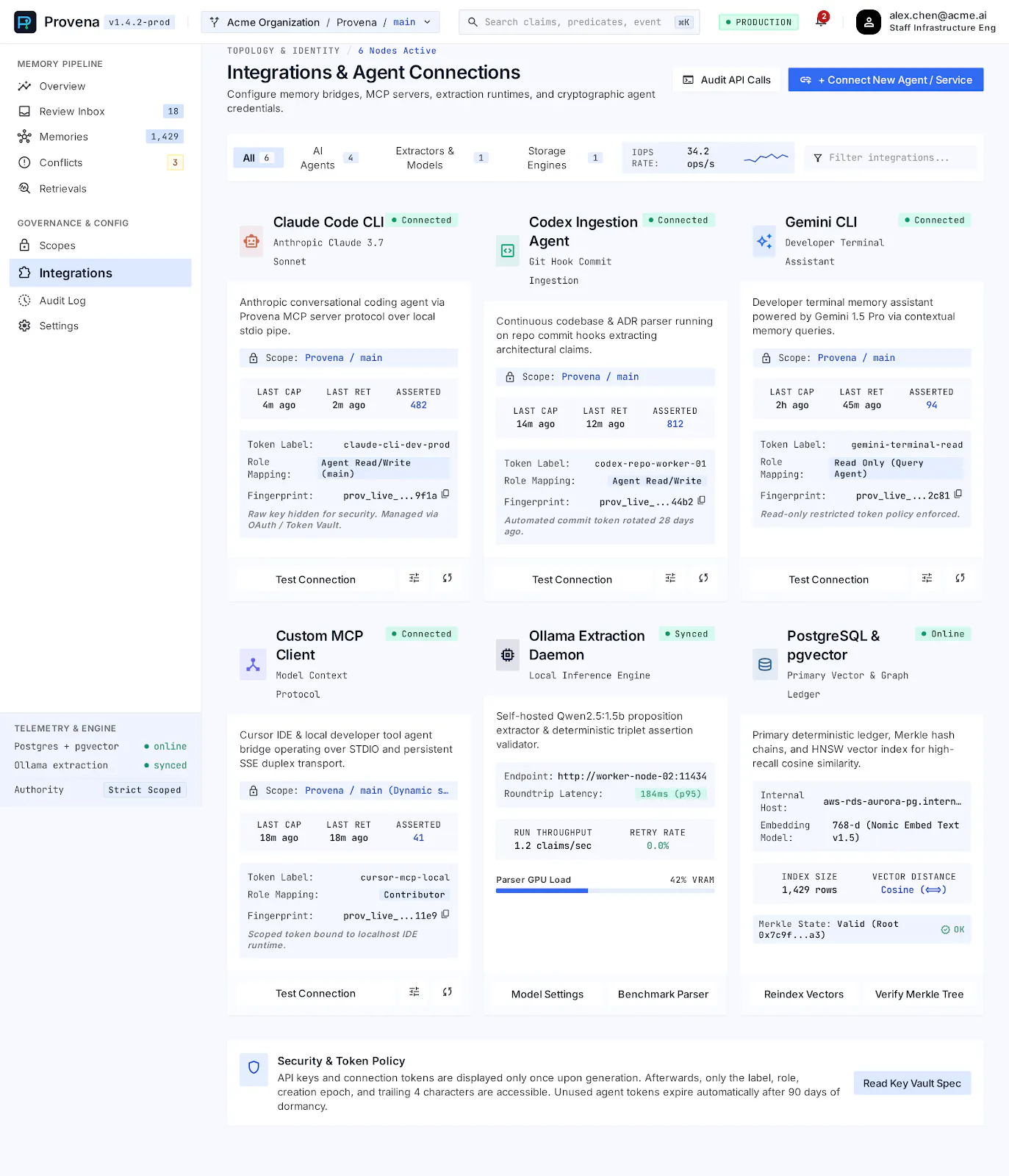Switch to the All integrations tab

[x=258, y=158]
